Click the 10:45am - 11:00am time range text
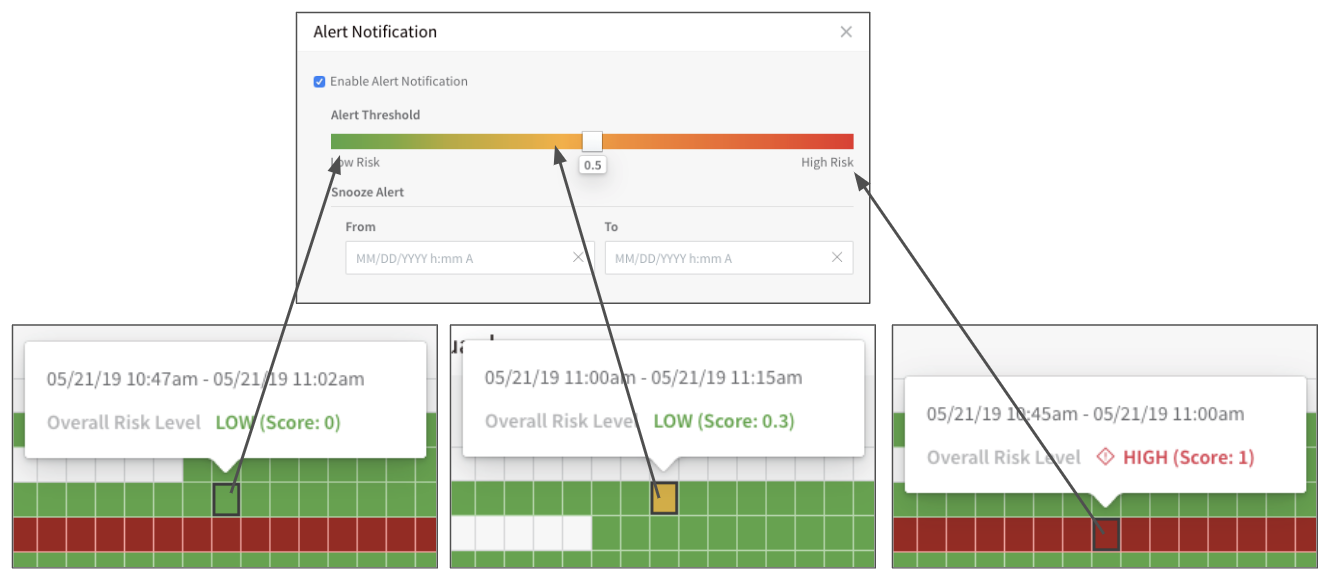This screenshot has width=1326, height=578. pos(1086,414)
